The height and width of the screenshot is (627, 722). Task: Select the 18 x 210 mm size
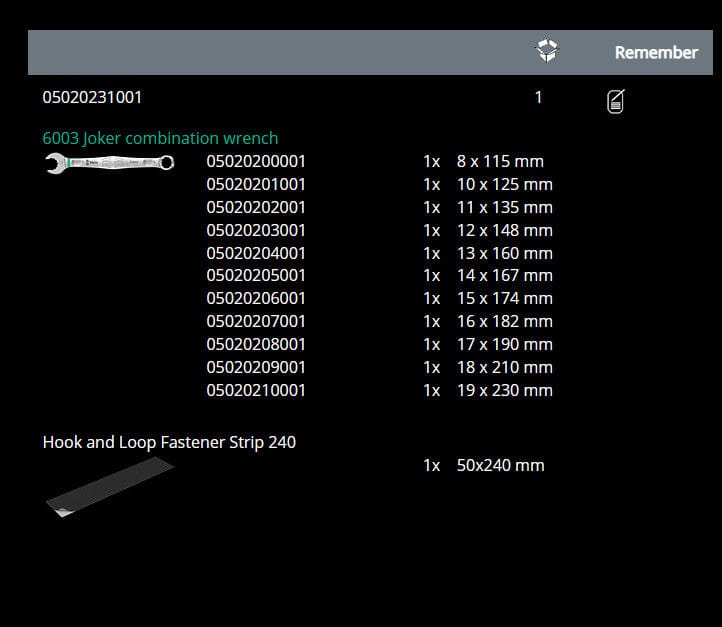504,367
